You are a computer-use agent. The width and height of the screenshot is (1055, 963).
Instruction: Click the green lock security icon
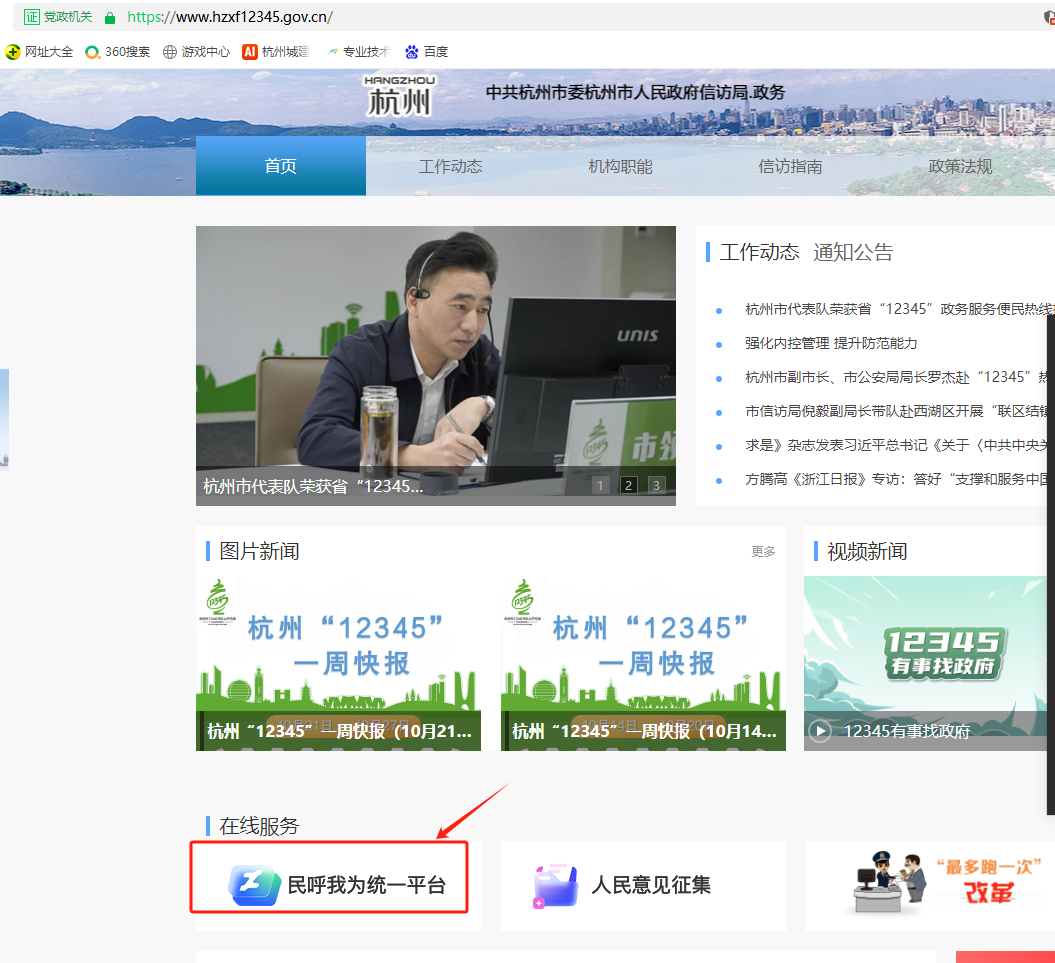pyautogui.click(x=110, y=17)
